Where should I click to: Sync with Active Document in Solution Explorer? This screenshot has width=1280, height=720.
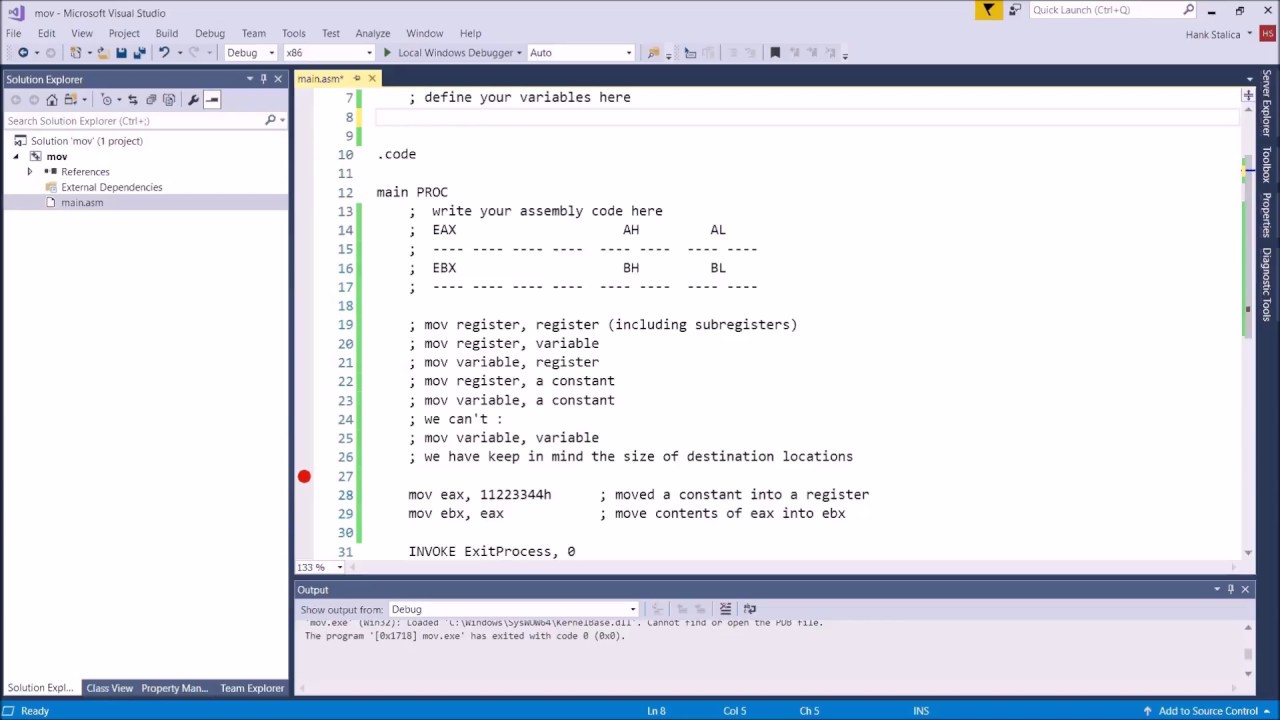point(132,100)
